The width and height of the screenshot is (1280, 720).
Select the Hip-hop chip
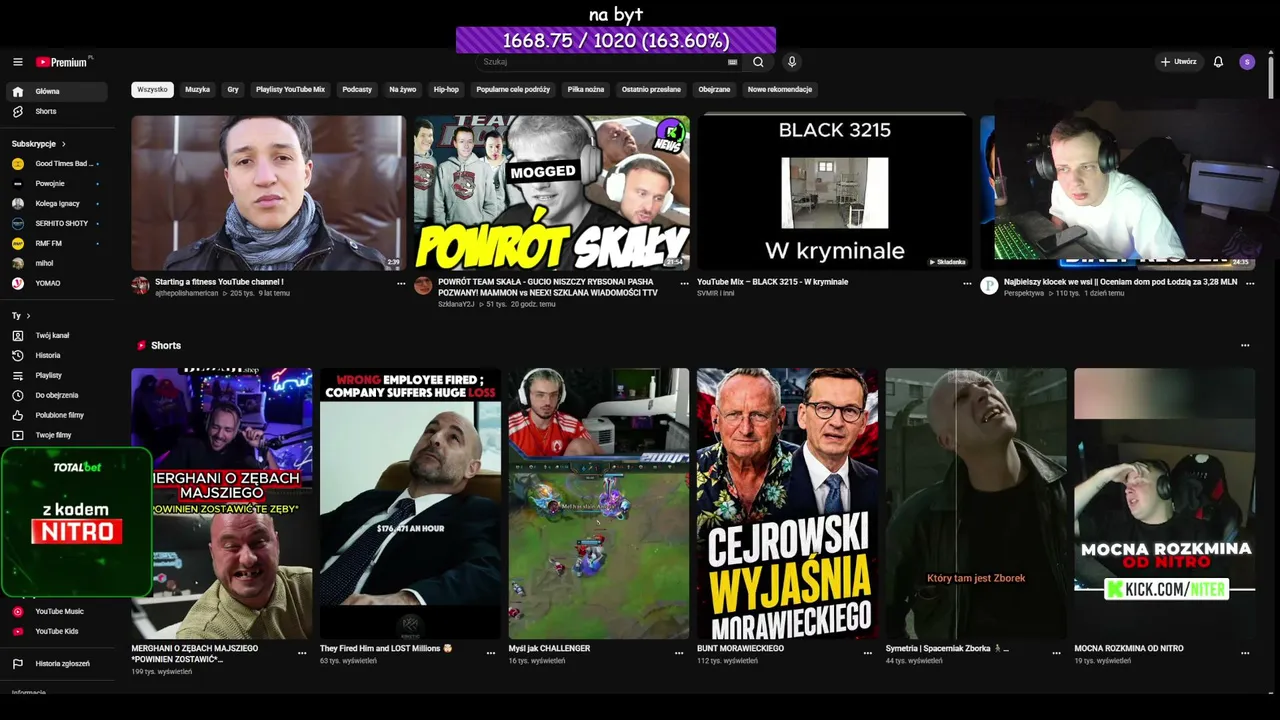pos(446,90)
